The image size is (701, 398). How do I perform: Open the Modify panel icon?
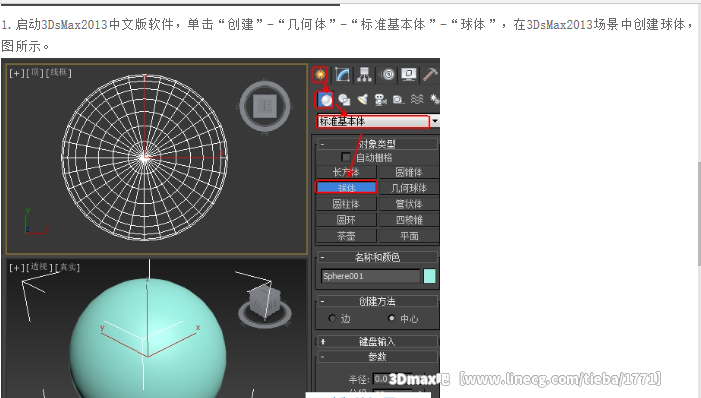(342, 74)
